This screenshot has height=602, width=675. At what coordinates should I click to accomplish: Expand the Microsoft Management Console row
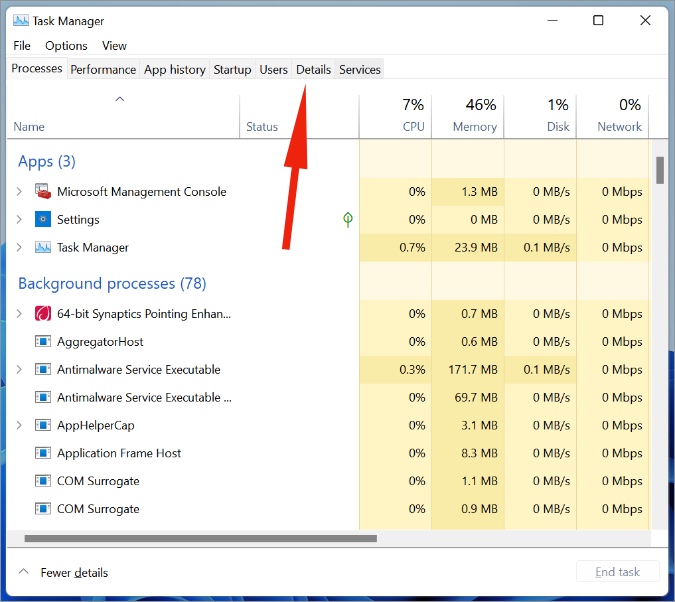click(19, 192)
